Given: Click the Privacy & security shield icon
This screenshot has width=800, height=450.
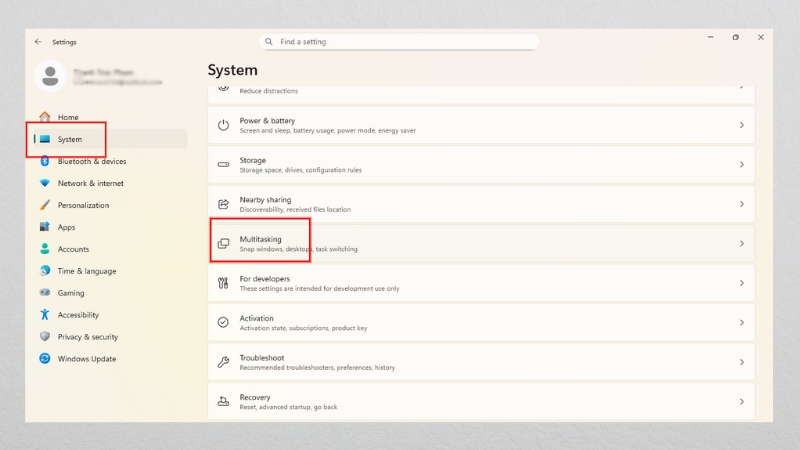Looking at the screenshot, I should pos(45,336).
